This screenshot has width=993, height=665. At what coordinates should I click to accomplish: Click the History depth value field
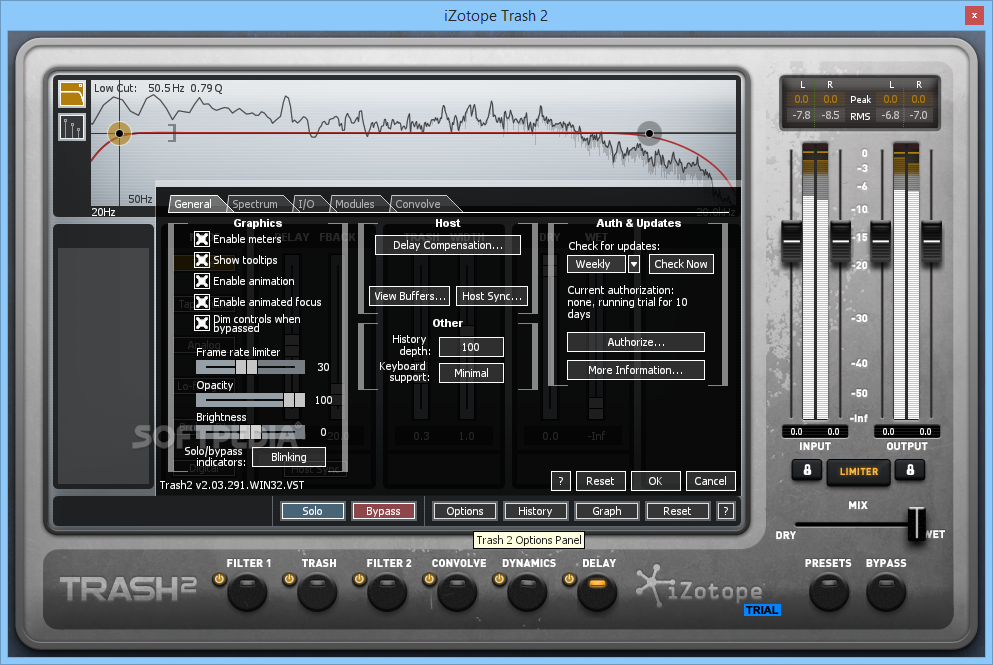(x=471, y=347)
